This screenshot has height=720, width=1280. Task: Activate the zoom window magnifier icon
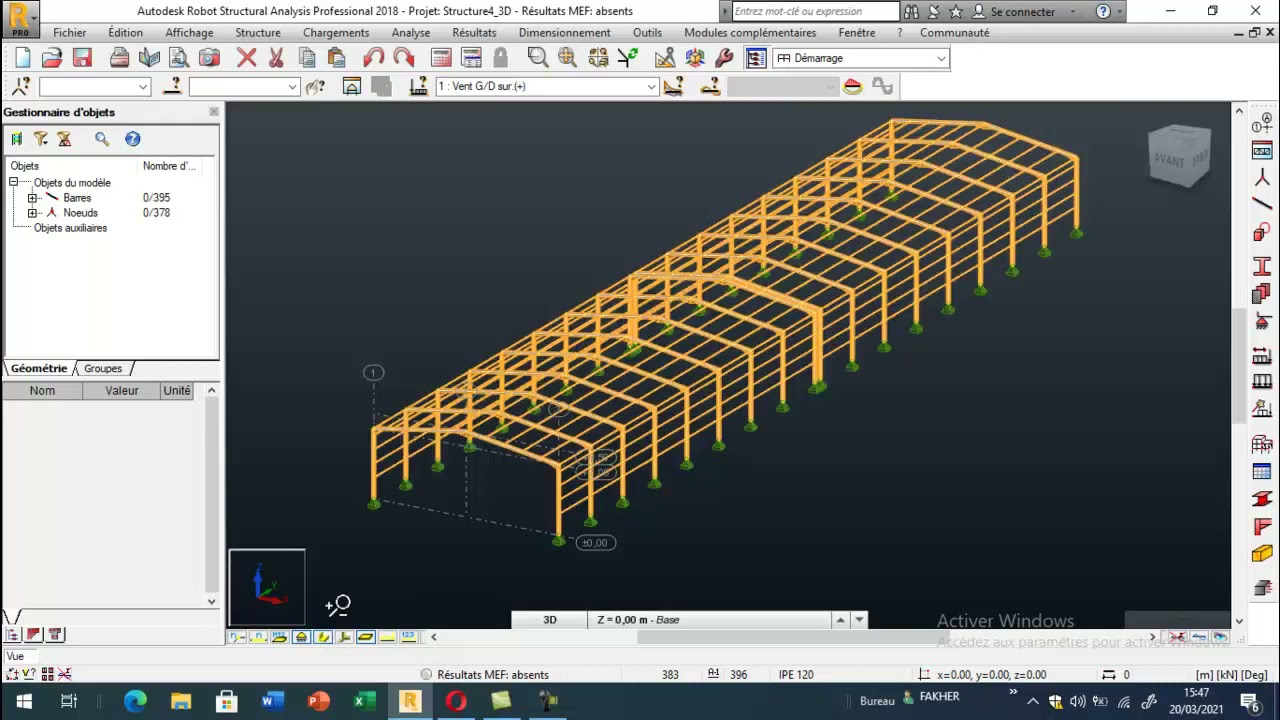[x=538, y=58]
